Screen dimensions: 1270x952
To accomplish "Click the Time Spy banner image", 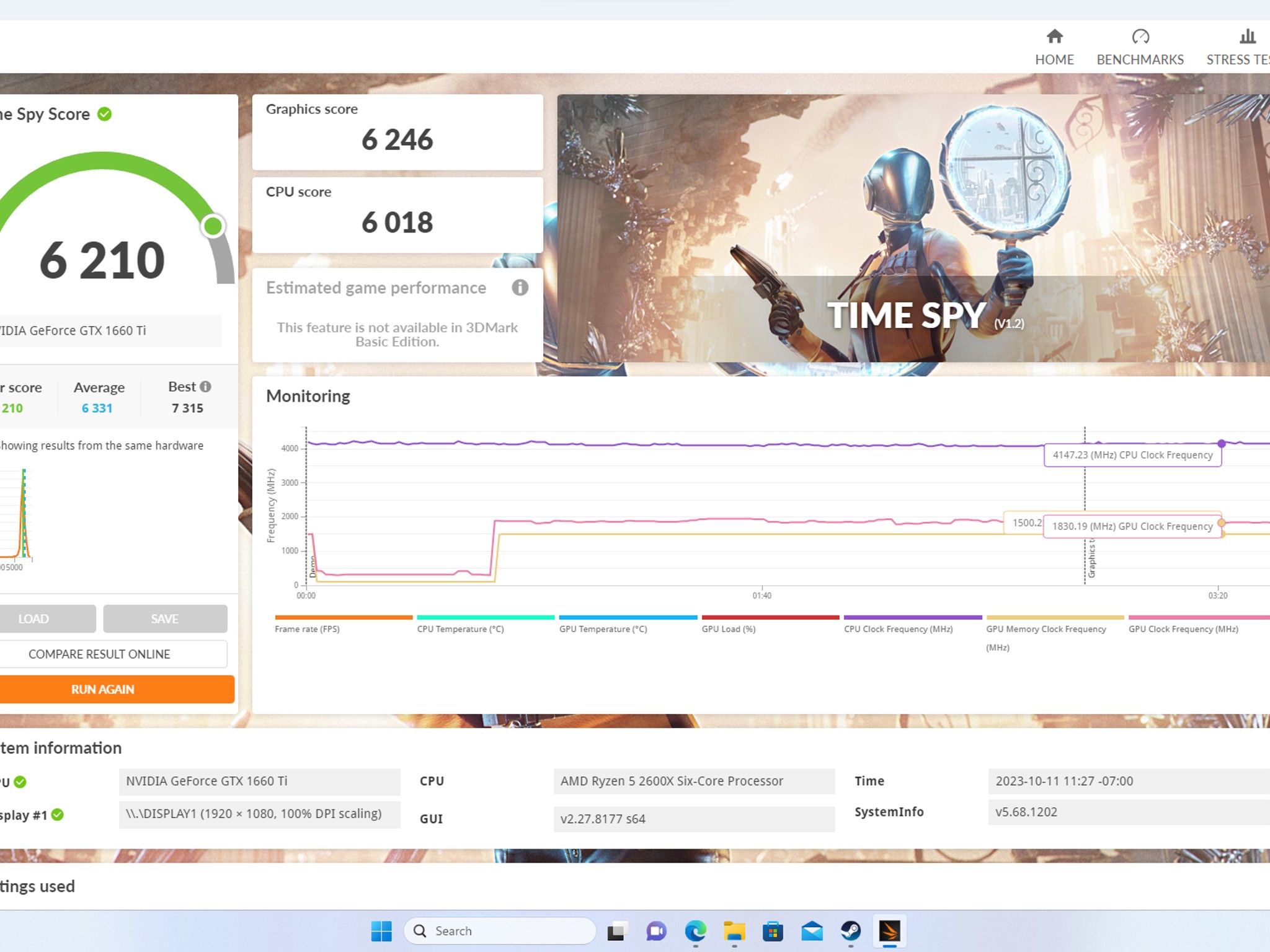I will pos(913,228).
